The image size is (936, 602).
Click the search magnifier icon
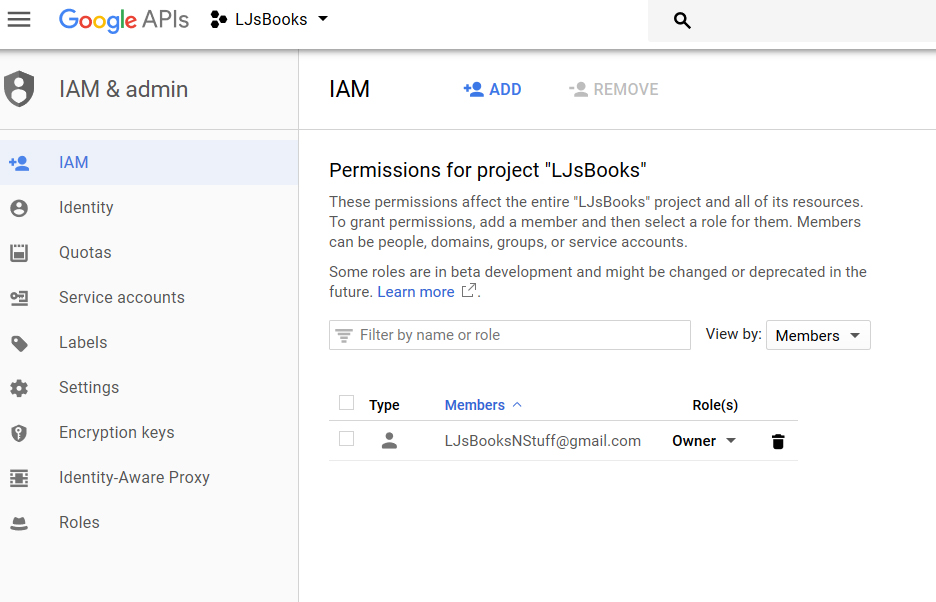pyautogui.click(x=682, y=21)
